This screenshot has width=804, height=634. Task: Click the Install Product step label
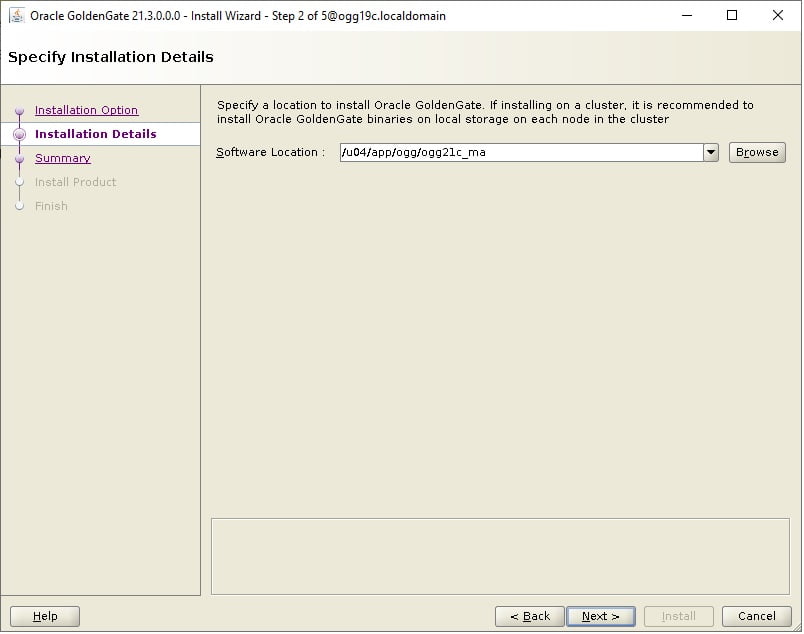click(75, 182)
